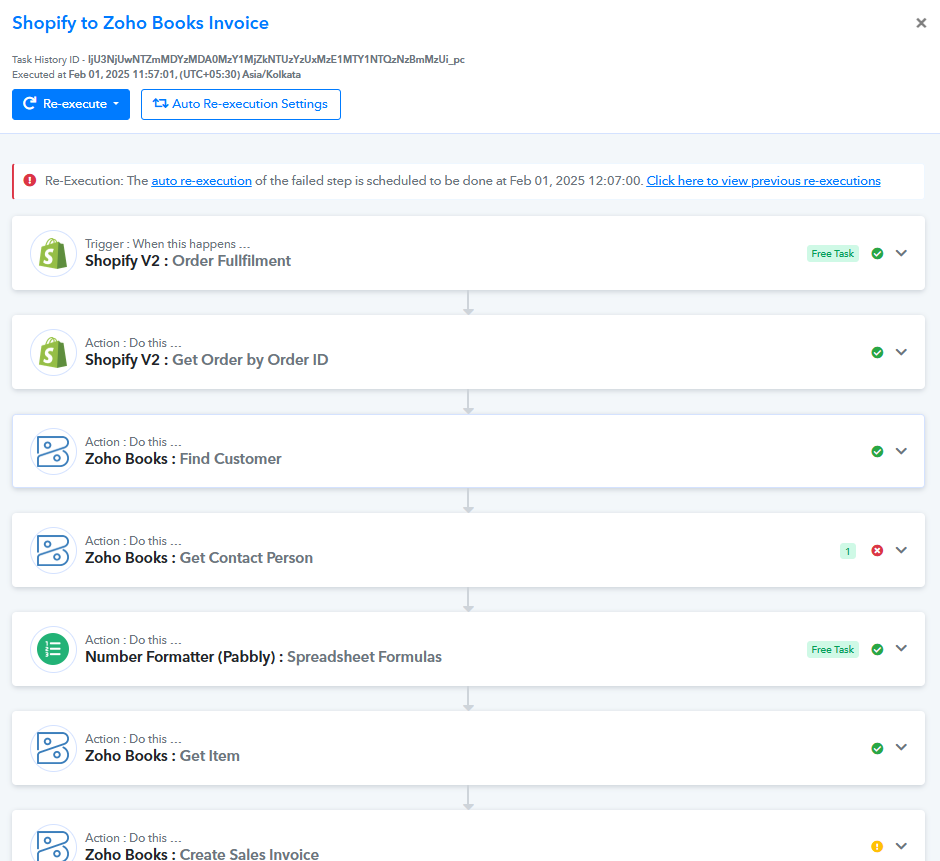Image resolution: width=940 pixels, height=861 pixels.
Task: Click the count badge 1 on Get Contact Person
Action: 848,551
